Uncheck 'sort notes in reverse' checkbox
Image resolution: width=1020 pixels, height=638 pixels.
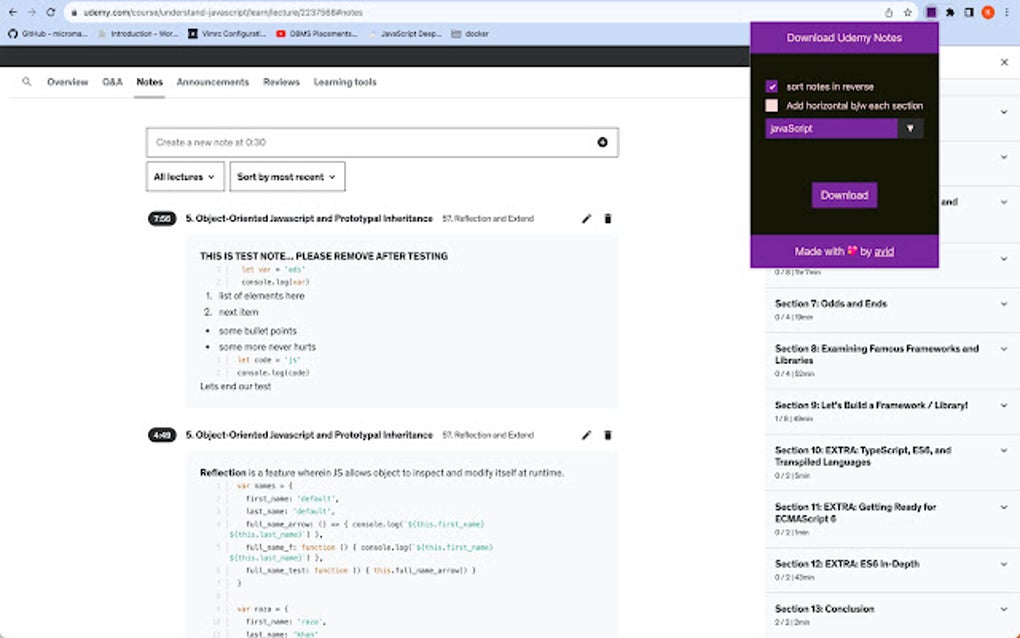pos(771,87)
